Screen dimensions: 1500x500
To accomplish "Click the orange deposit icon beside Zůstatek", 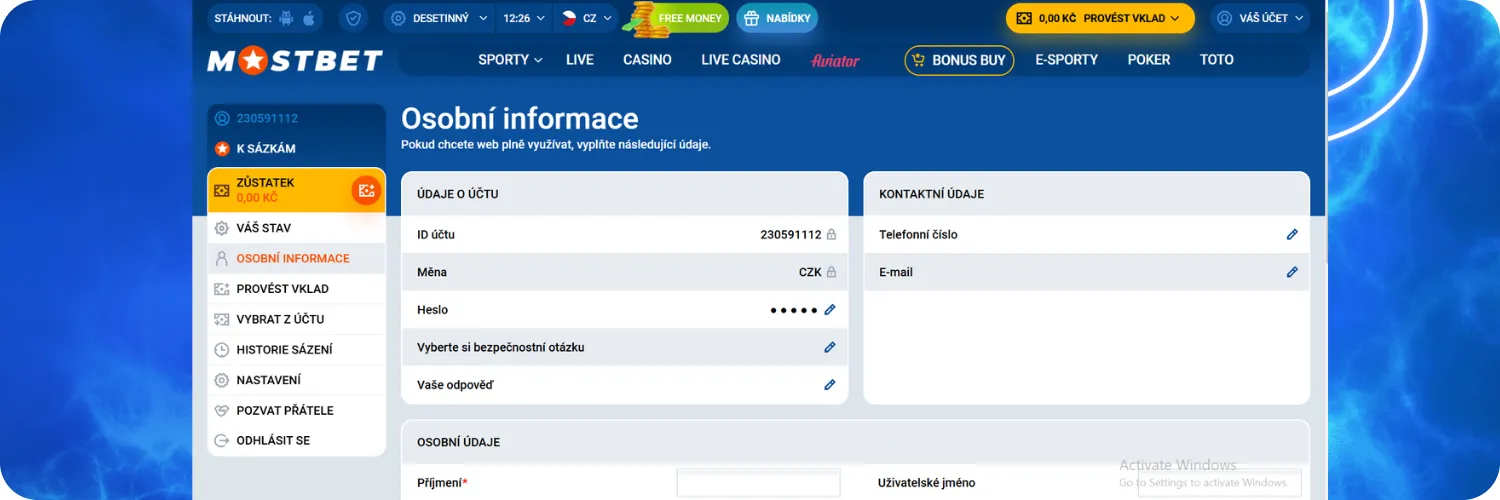I will (x=366, y=190).
